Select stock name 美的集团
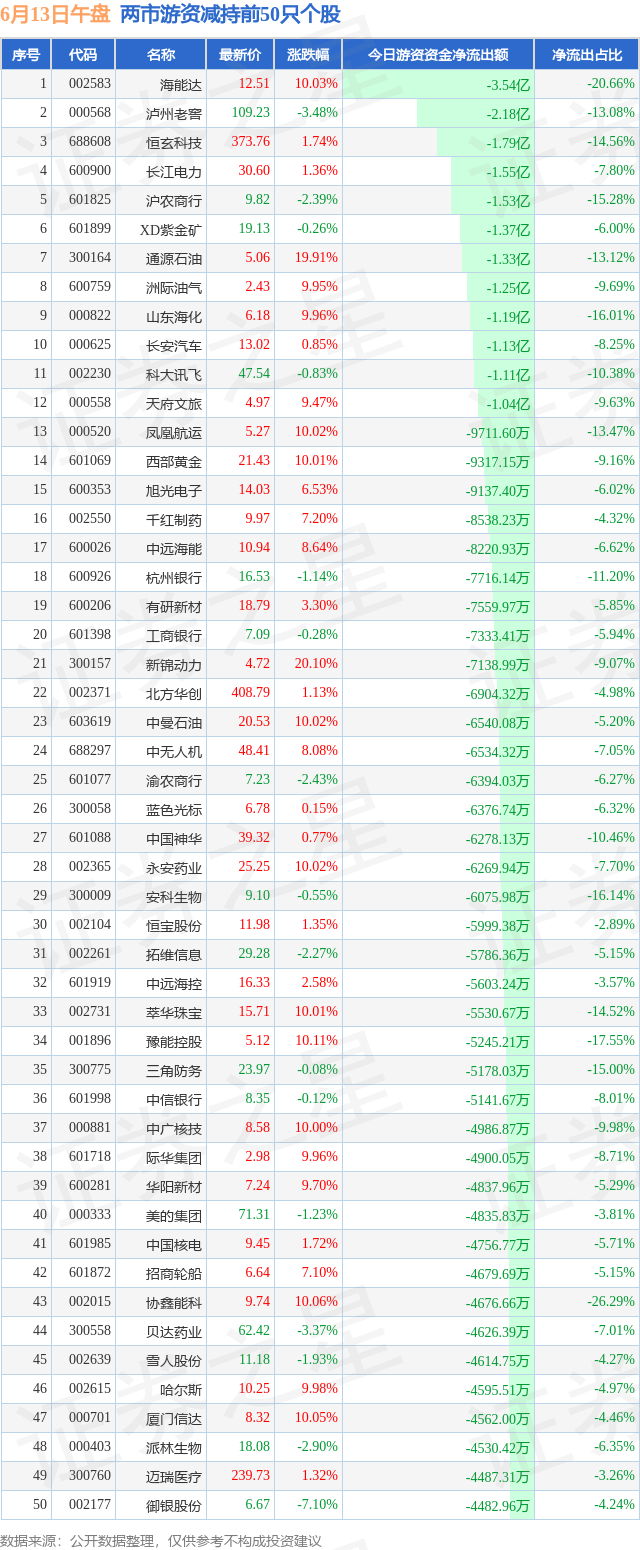 click(174, 1216)
